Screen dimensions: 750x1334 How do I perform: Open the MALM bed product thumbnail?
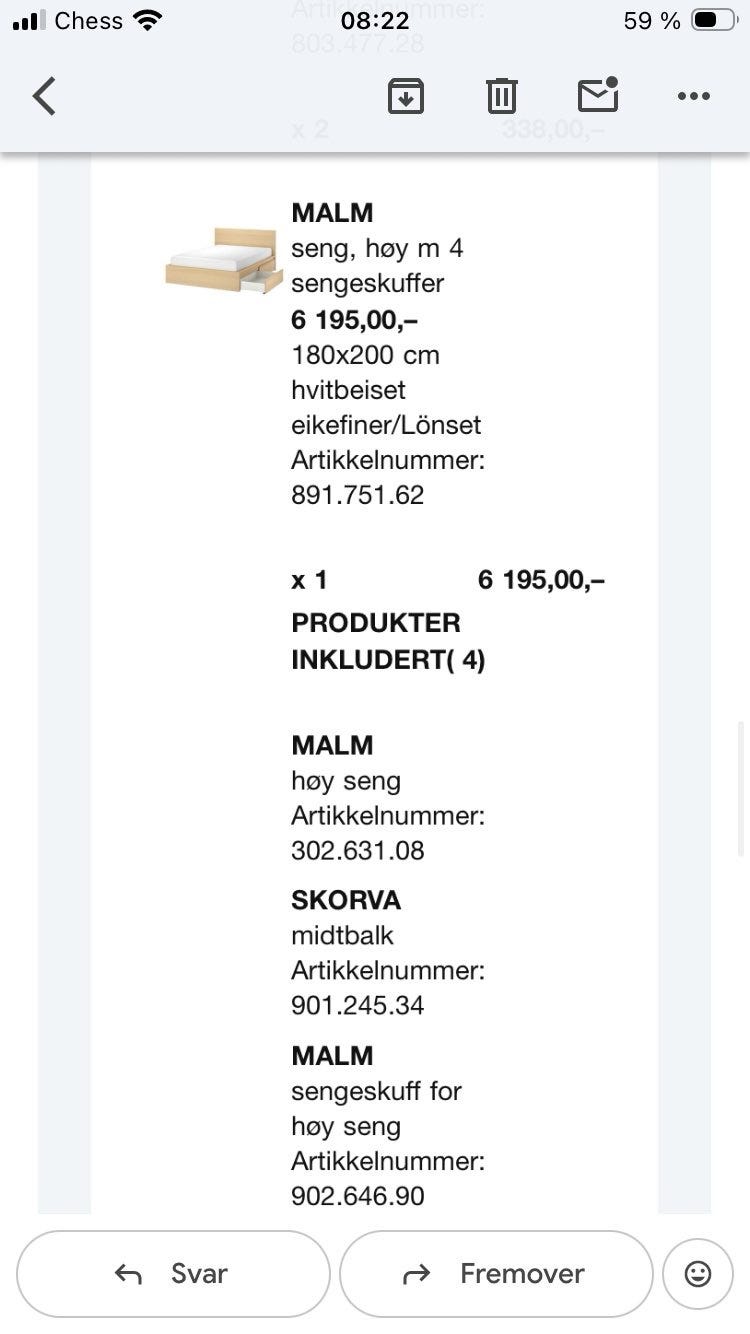224,260
